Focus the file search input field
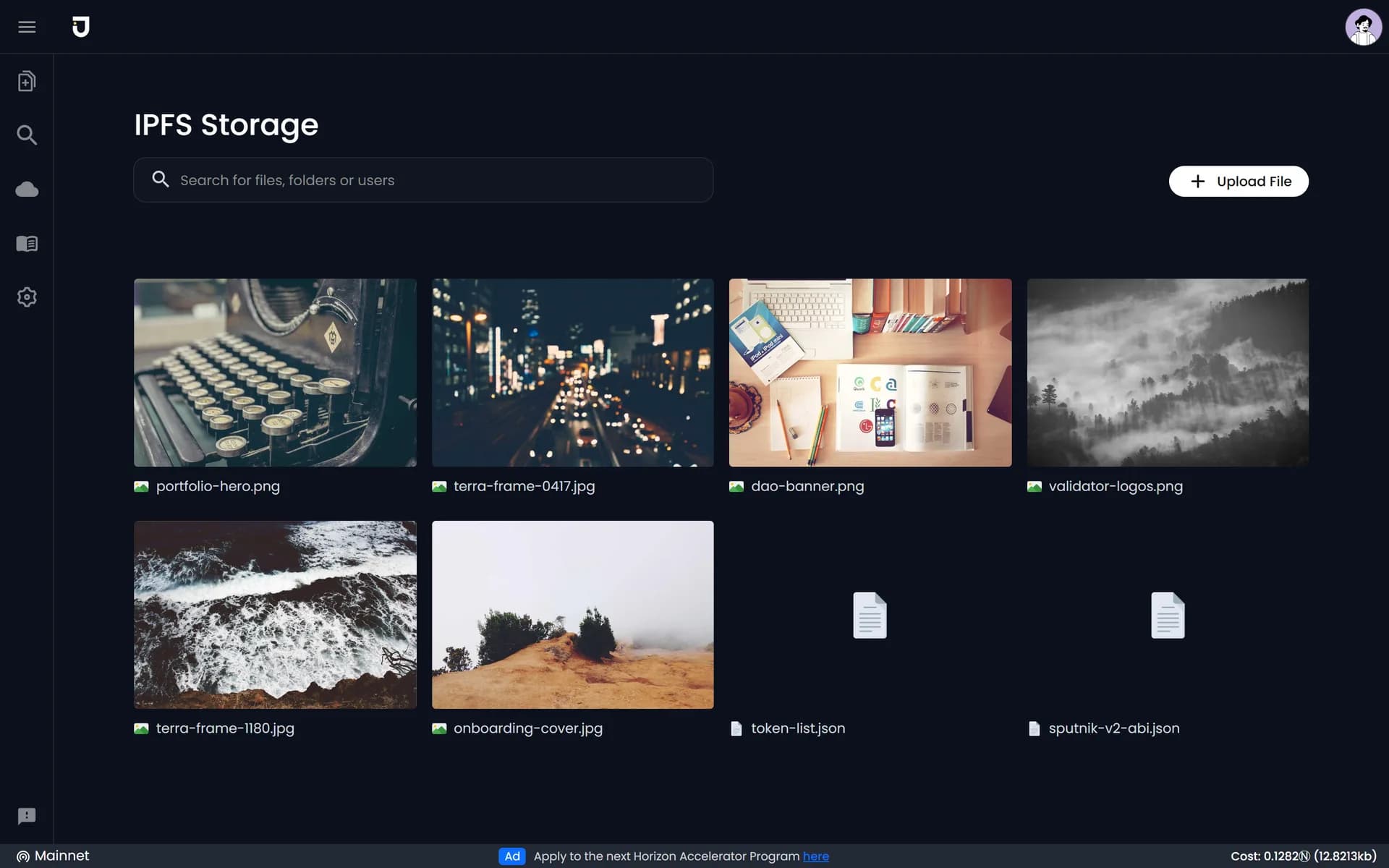1389x868 pixels. [x=423, y=180]
